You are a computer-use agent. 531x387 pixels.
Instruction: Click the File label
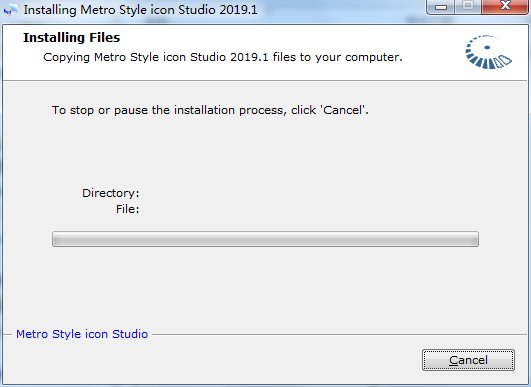pyautogui.click(x=127, y=209)
